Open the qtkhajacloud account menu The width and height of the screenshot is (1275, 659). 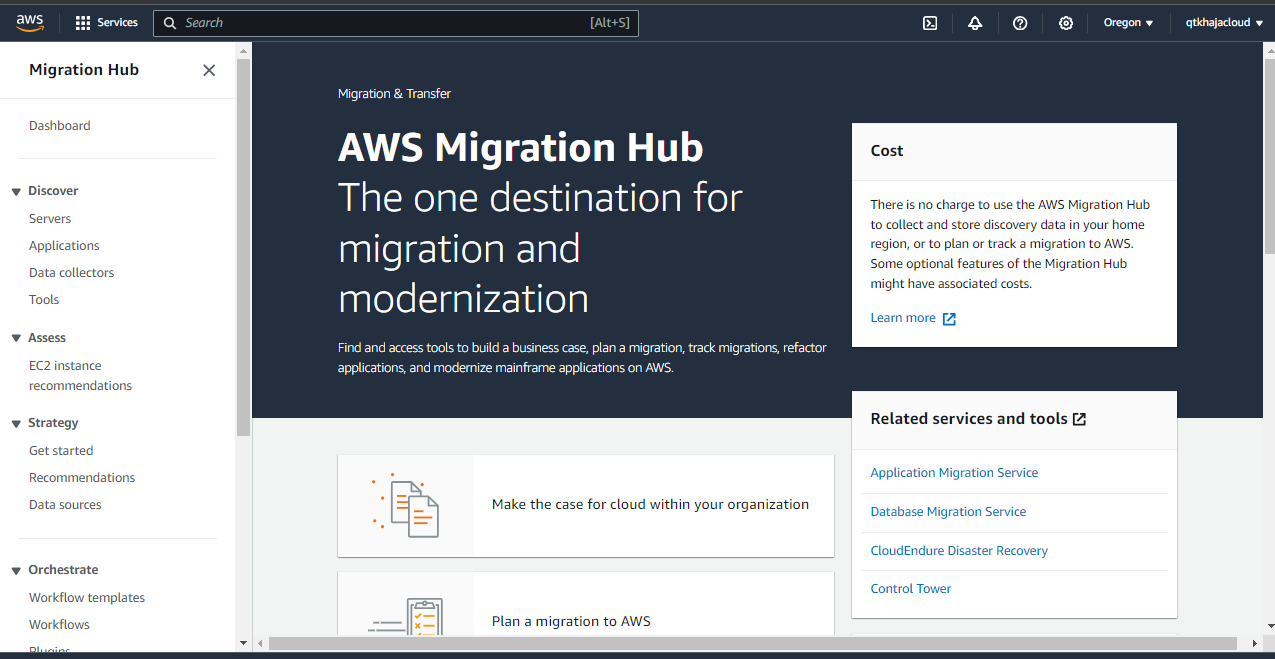1224,23
